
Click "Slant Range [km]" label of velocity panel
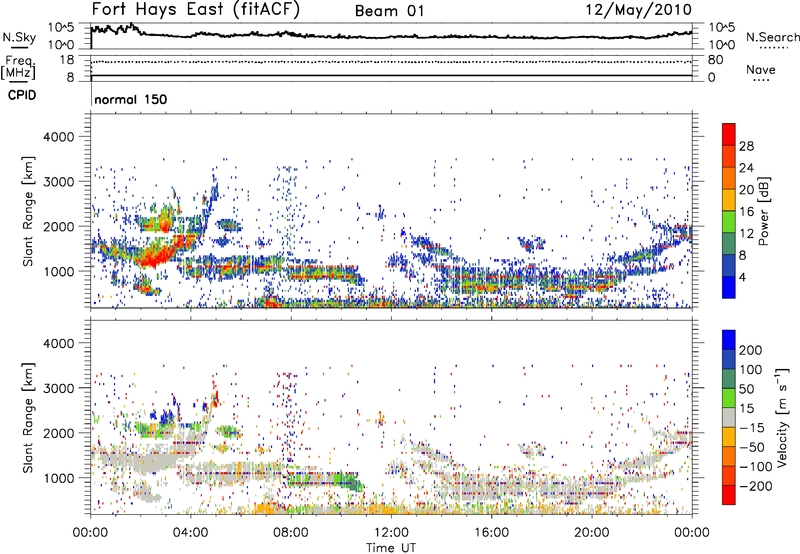[28, 417]
